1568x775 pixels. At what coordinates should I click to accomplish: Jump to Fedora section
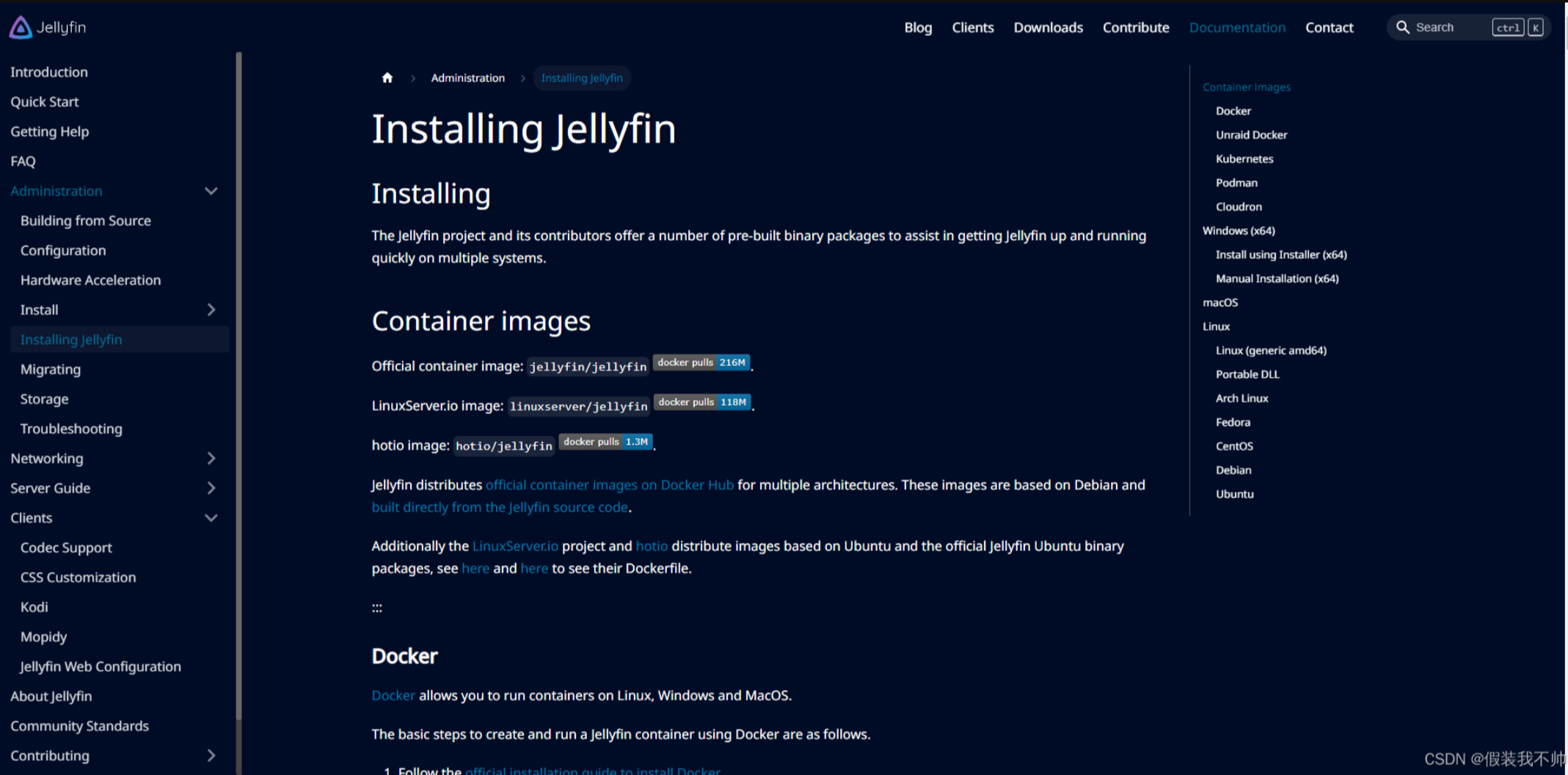(1233, 422)
